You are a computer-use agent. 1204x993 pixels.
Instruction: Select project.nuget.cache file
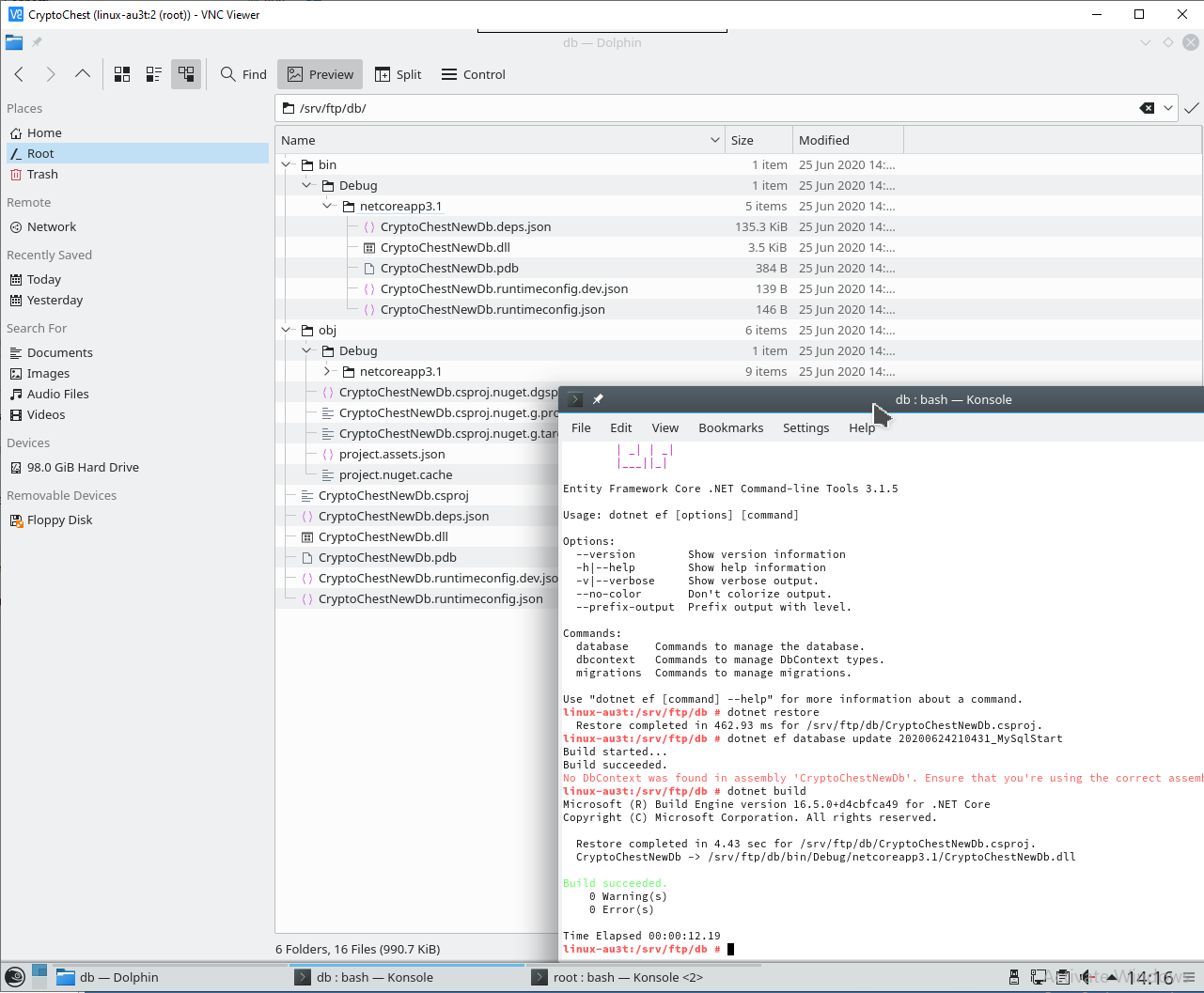coord(396,474)
